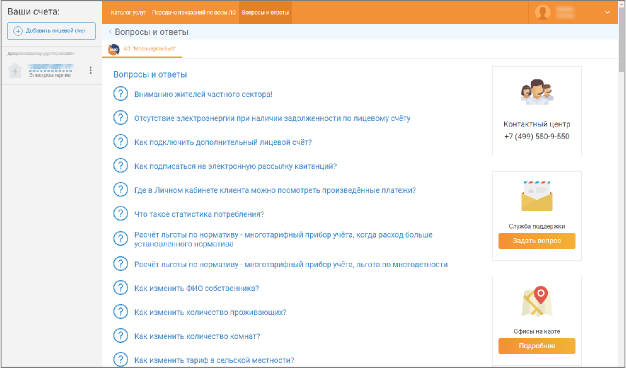The image size is (626, 368).
Task: Click the 'Офисы на карте' label
Action: tap(537, 331)
